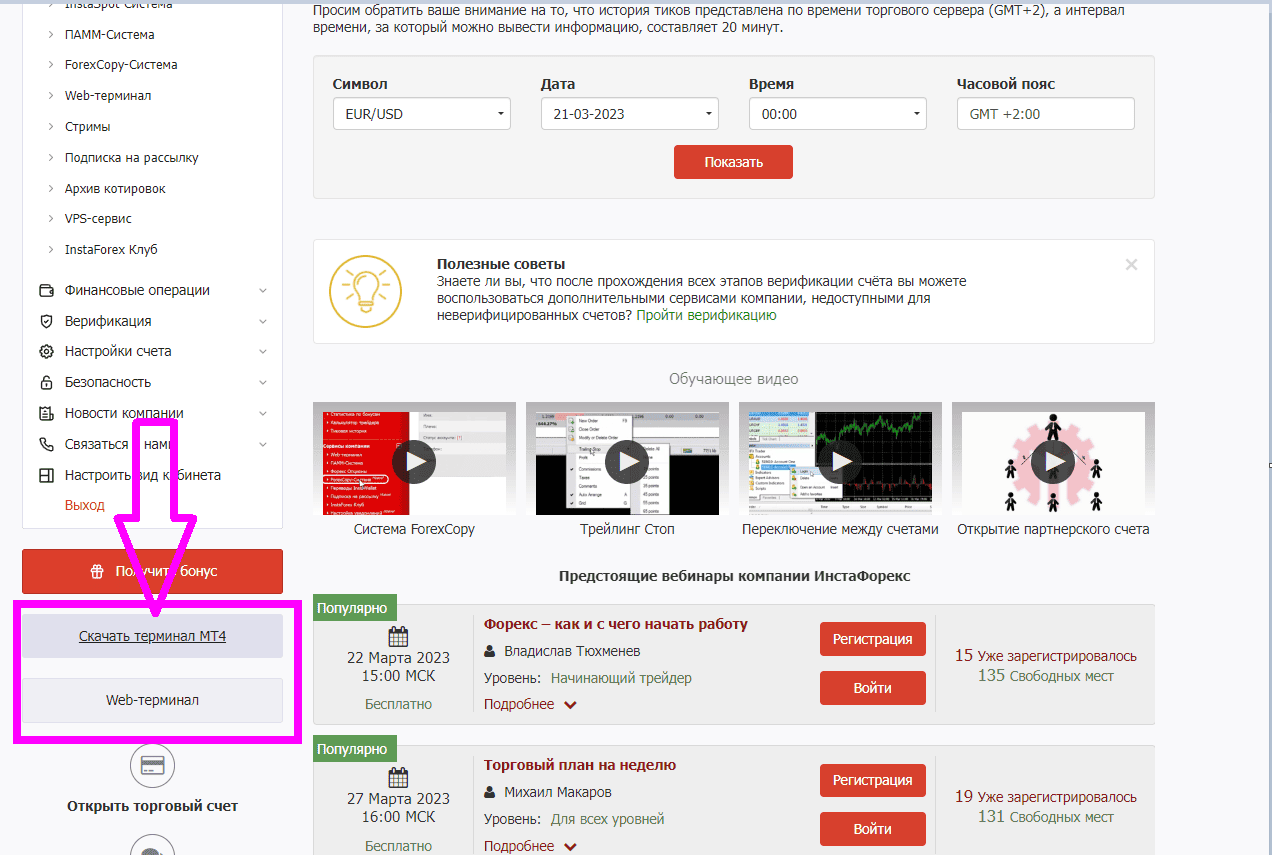Open the Дата 21-03-2023 dropdown
This screenshot has height=855, width=1272.
click(630, 114)
